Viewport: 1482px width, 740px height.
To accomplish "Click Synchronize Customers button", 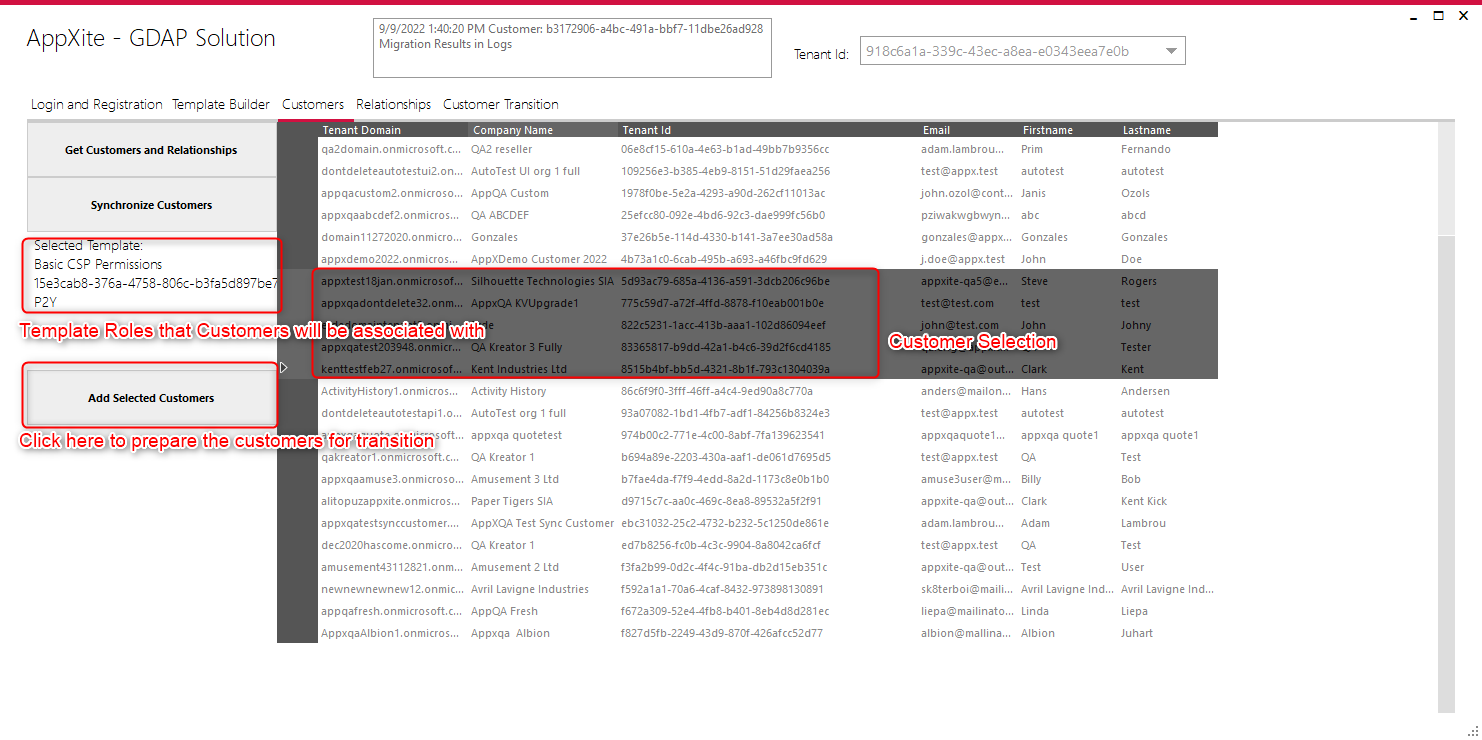I will click(151, 205).
